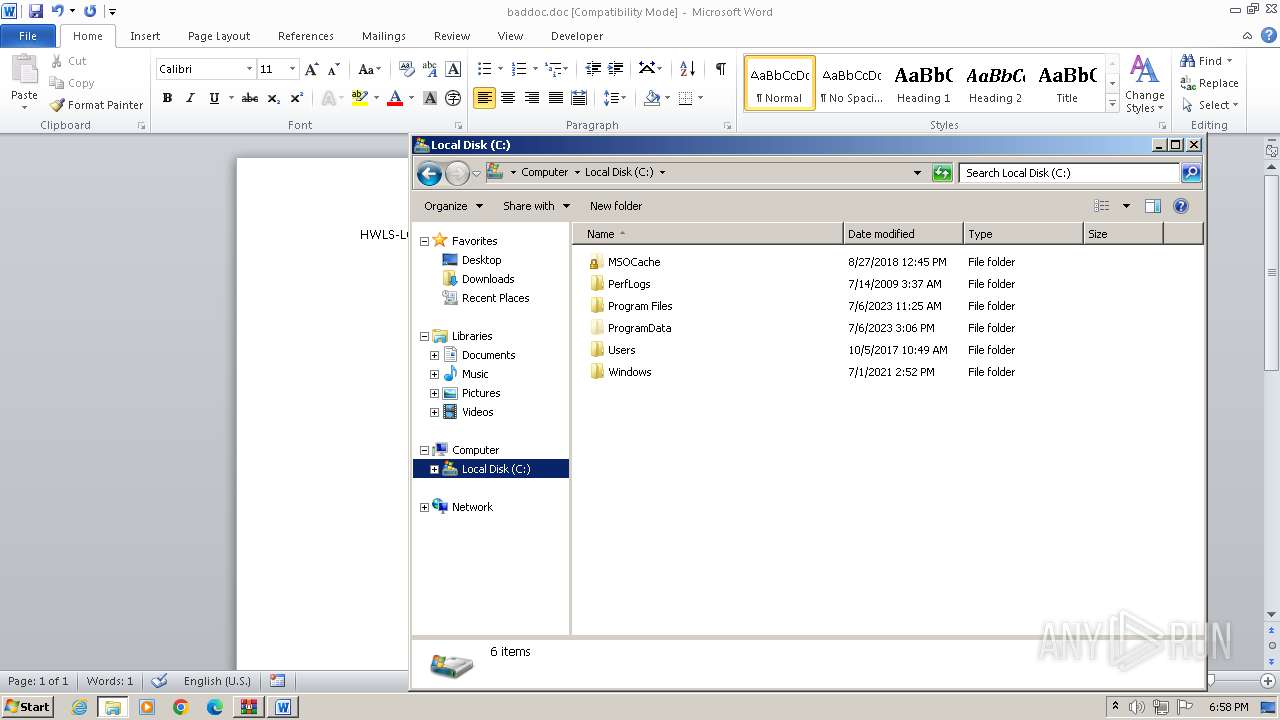Click the font color A button
The height and width of the screenshot is (720, 1280).
click(395, 98)
